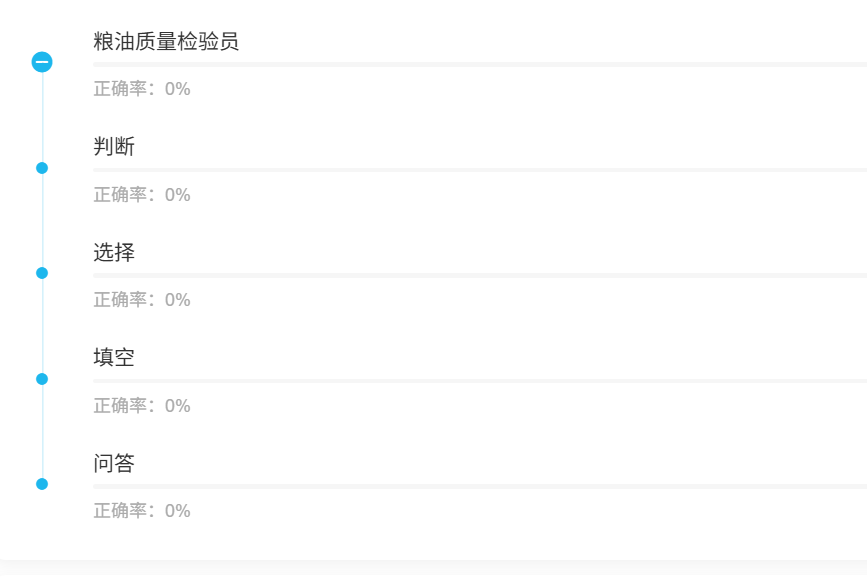Click the 正确率 text below 粮油质量检验员
Screen dimensions: 867x587
pos(142,89)
